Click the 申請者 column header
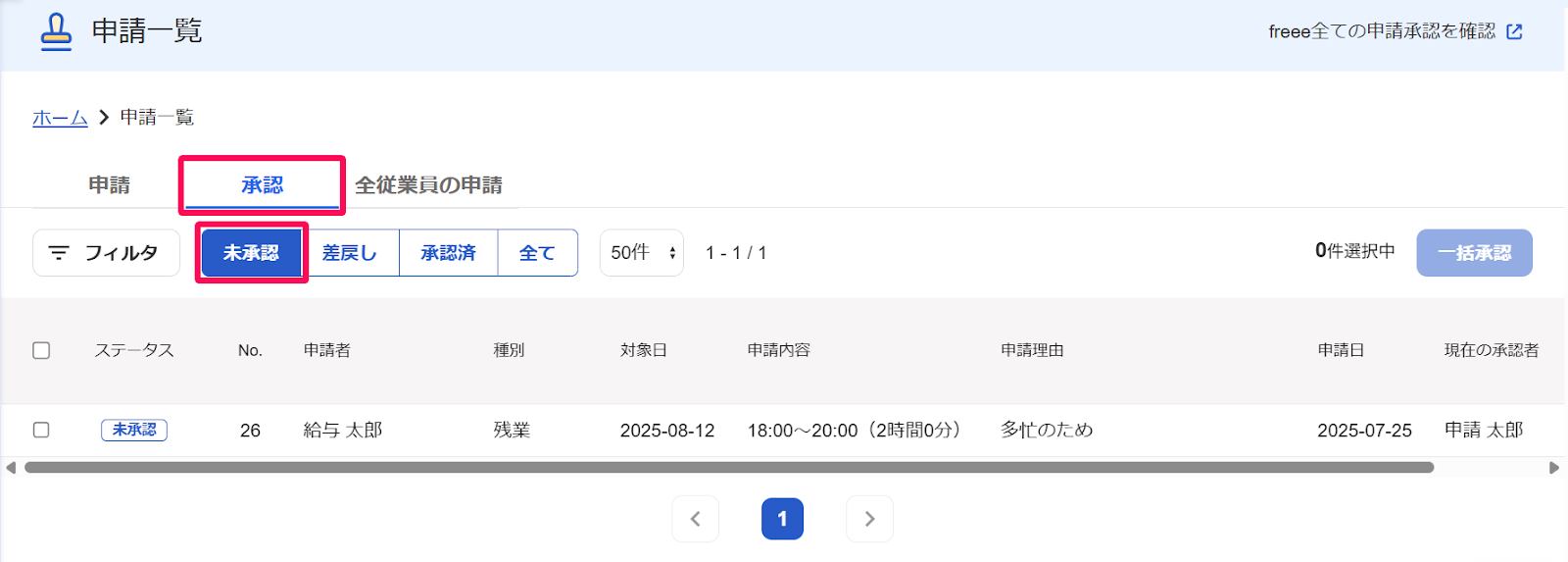 tap(327, 350)
